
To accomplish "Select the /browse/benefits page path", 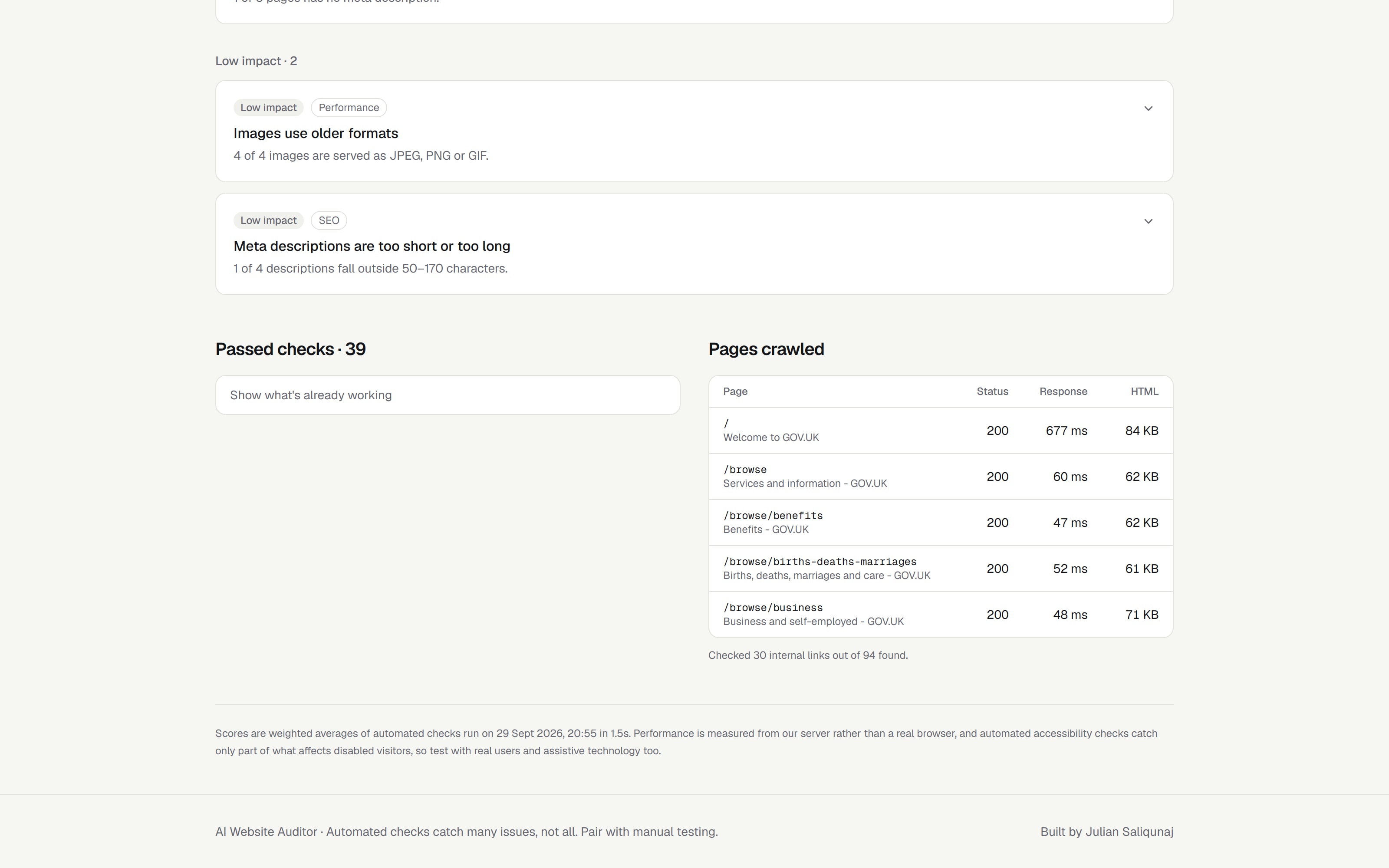I will click(x=773, y=516).
